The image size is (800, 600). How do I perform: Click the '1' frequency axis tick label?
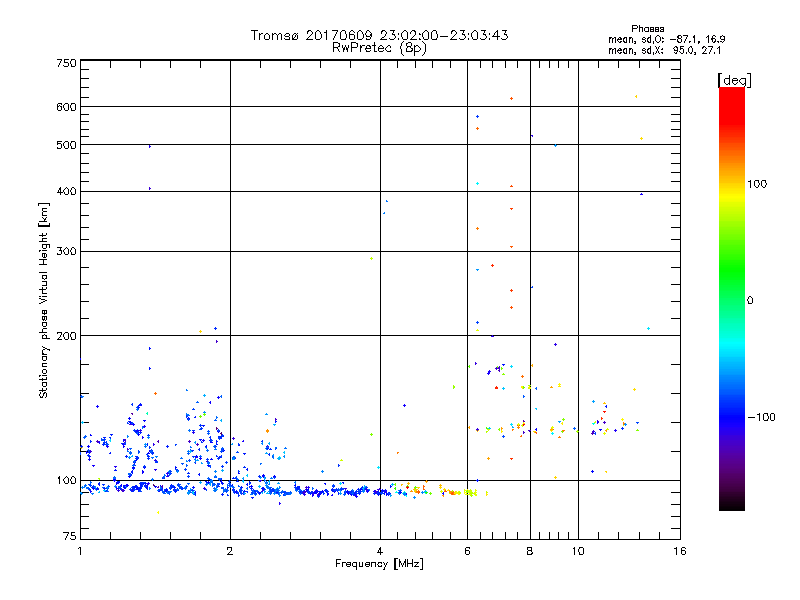point(80,551)
